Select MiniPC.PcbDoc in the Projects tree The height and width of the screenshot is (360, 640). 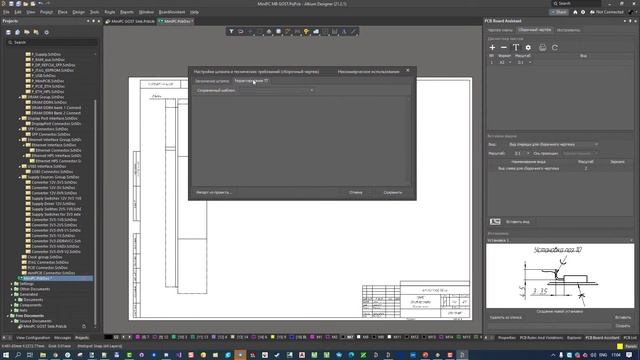pyautogui.click(x=55, y=278)
